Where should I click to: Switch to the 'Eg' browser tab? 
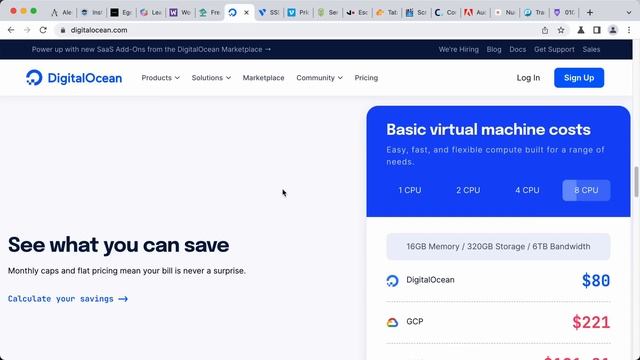pyautogui.click(x=122, y=13)
